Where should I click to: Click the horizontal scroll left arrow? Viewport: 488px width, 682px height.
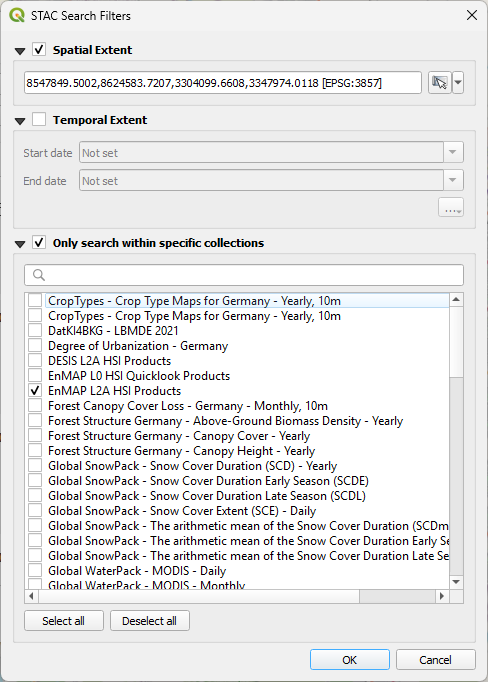coord(31,596)
